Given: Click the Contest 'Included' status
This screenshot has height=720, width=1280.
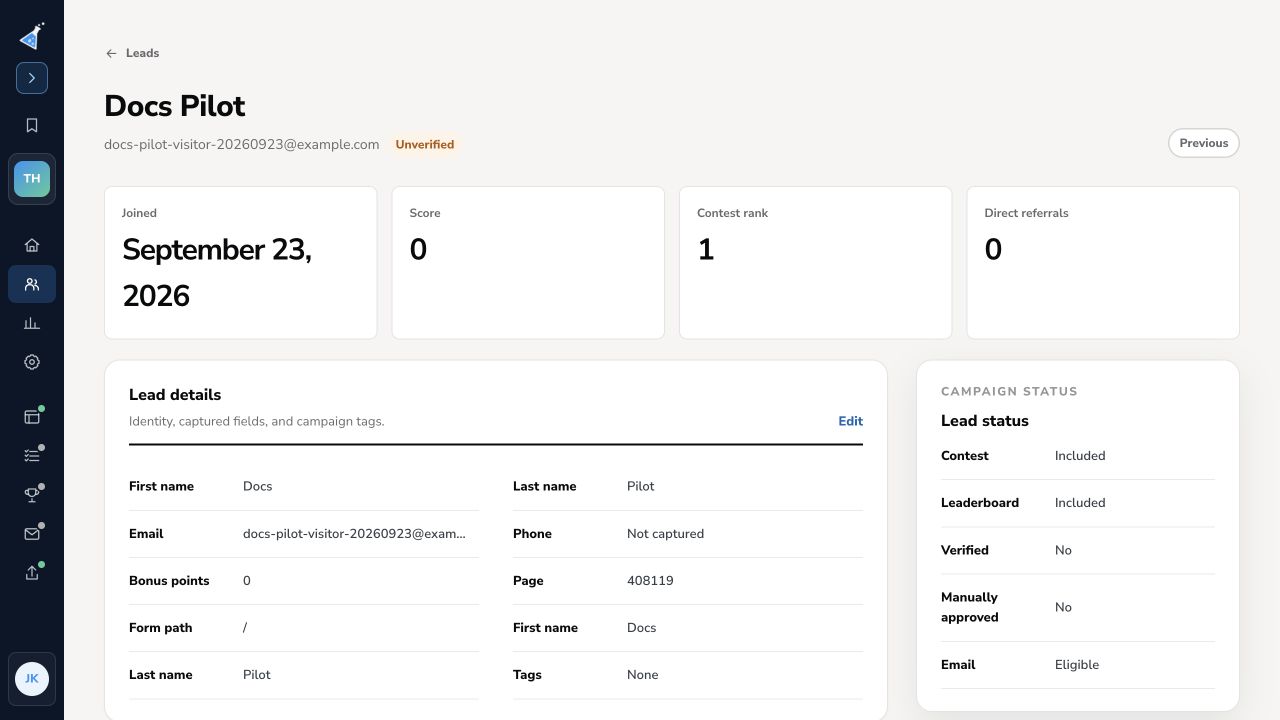Looking at the screenshot, I should click(x=1080, y=455).
